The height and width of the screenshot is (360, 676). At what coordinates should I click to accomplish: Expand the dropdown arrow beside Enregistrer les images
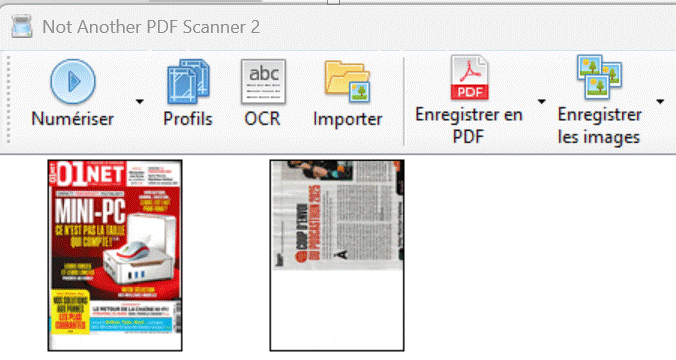(660, 102)
